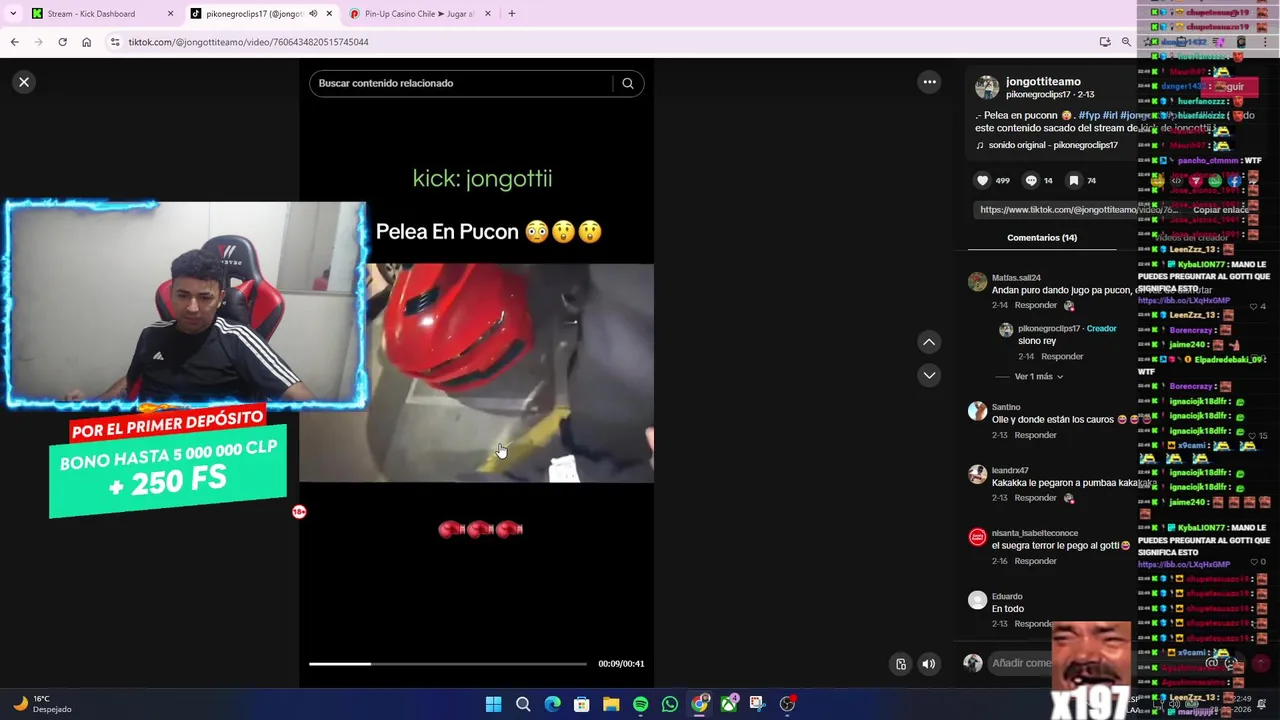
Task: Open comments via speech bubble icon
Action: click(x=1031, y=181)
